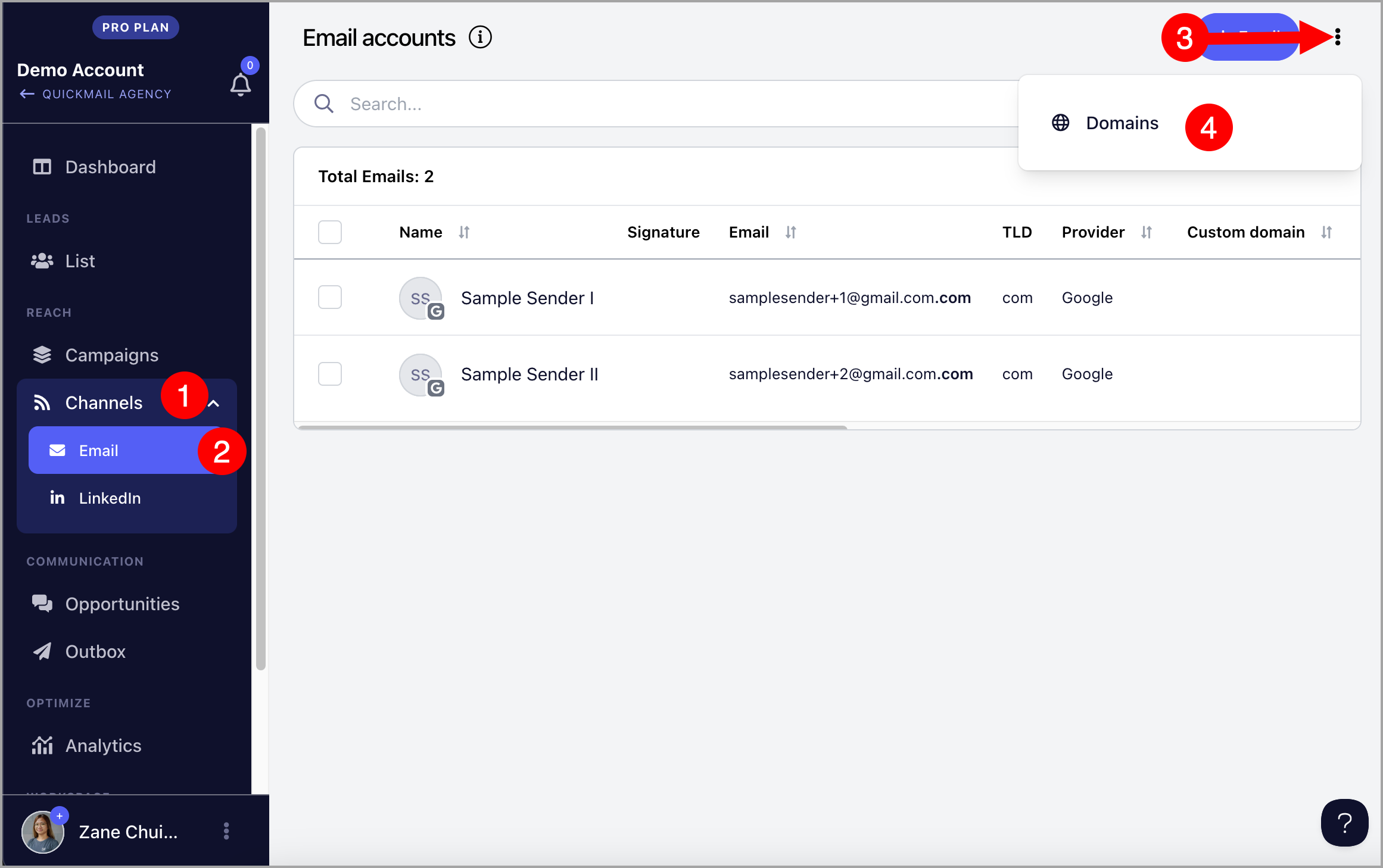The height and width of the screenshot is (868, 1383).
Task: Click the TLD column header
Action: 1017,232
